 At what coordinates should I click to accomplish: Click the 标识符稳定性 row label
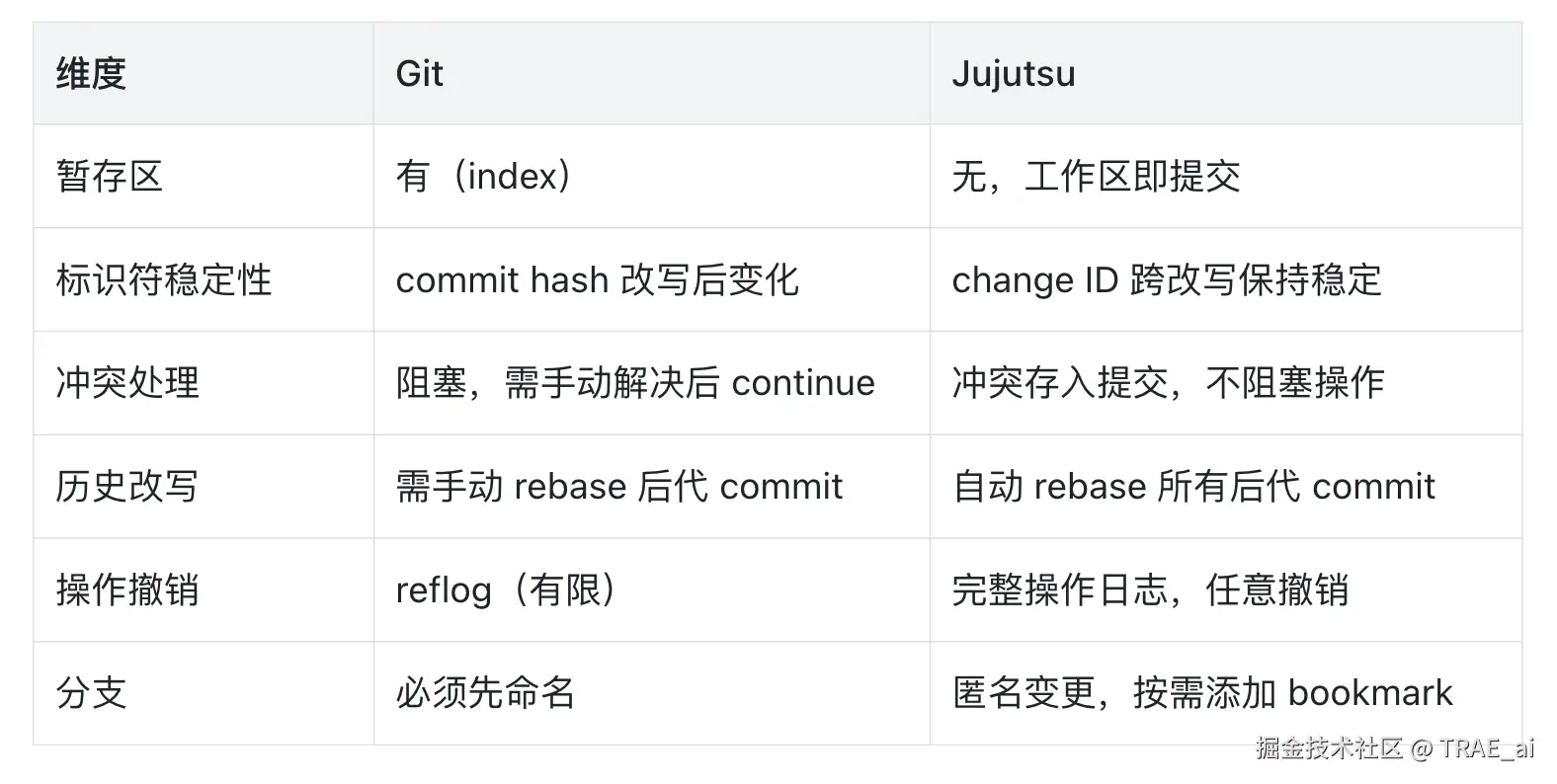(x=163, y=280)
